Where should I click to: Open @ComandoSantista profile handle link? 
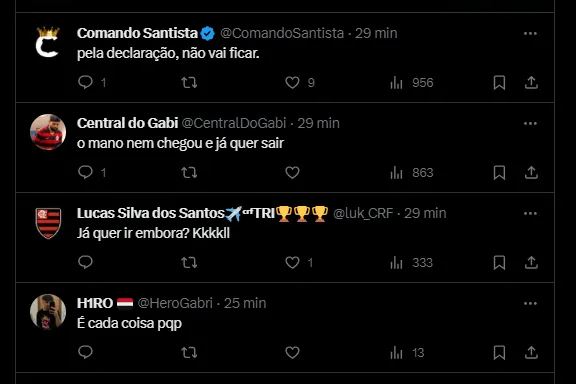coord(282,33)
